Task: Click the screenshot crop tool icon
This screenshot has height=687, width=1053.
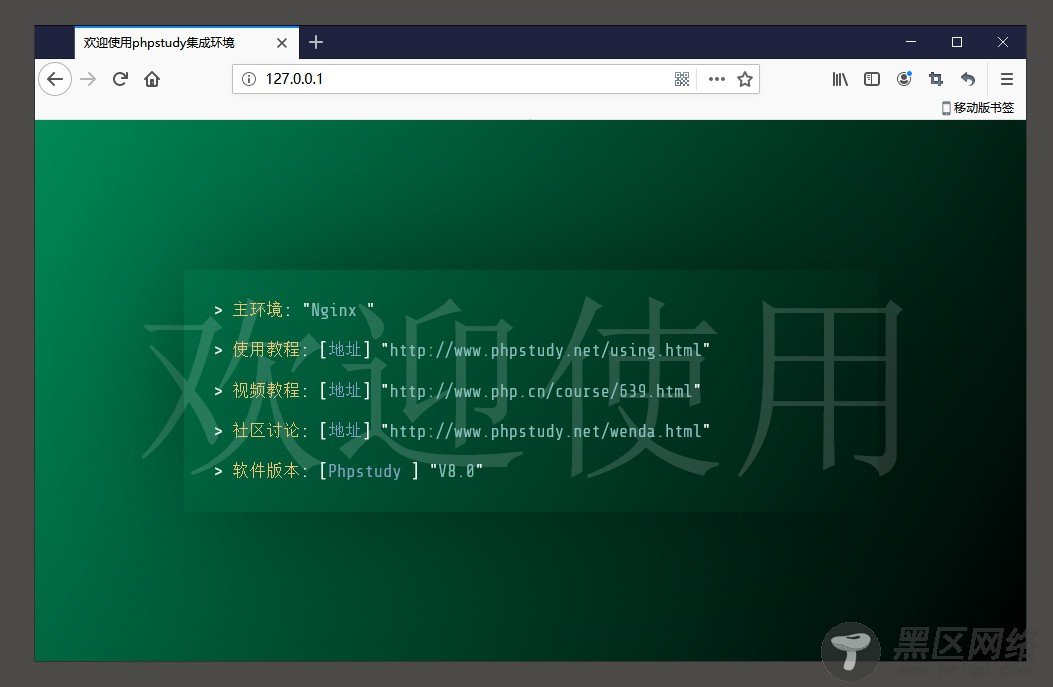Action: [x=935, y=79]
